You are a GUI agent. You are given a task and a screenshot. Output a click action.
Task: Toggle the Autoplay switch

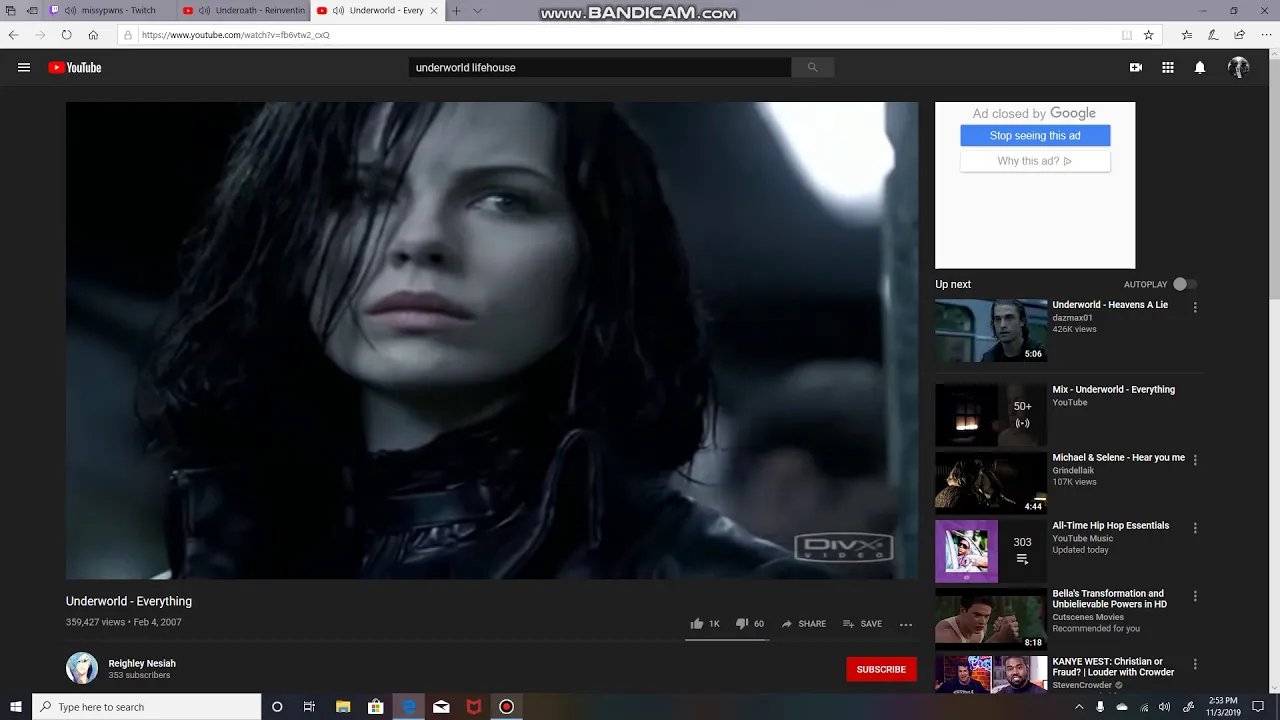pyautogui.click(x=1184, y=284)
